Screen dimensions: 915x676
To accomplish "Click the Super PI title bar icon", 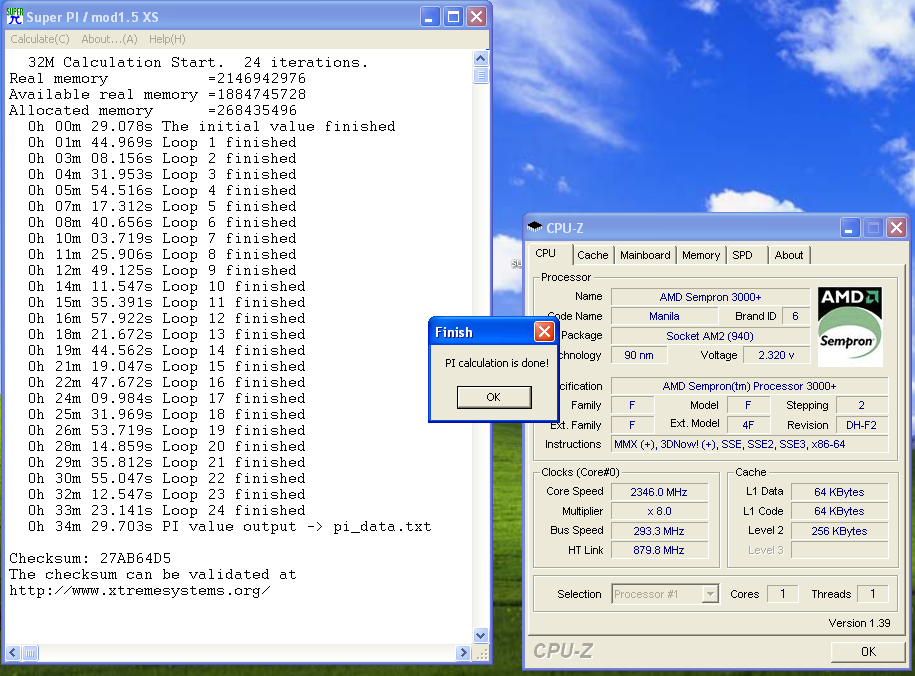I will point(15,16).
